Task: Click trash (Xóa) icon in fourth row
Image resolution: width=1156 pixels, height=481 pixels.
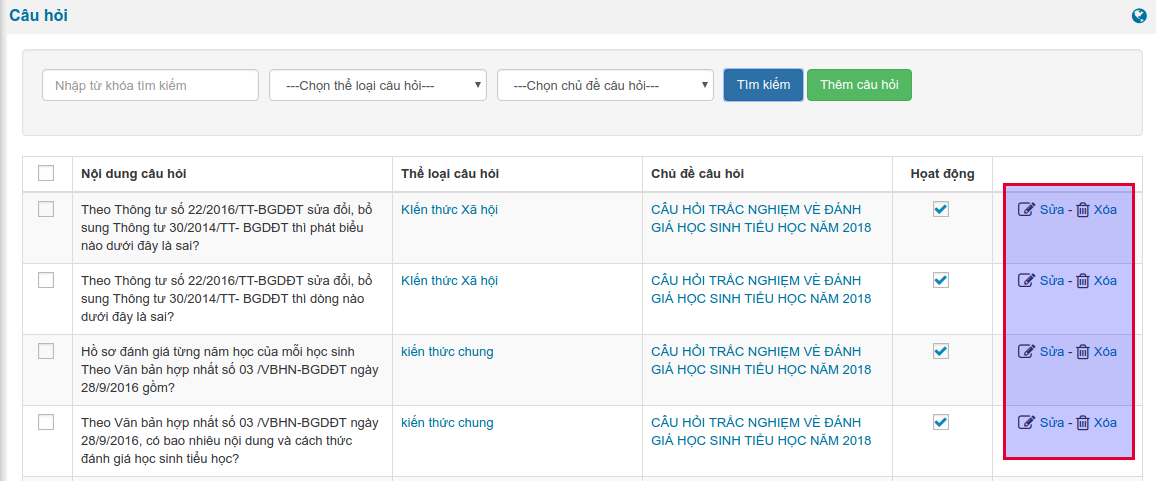Action: tap(1082, 423)
